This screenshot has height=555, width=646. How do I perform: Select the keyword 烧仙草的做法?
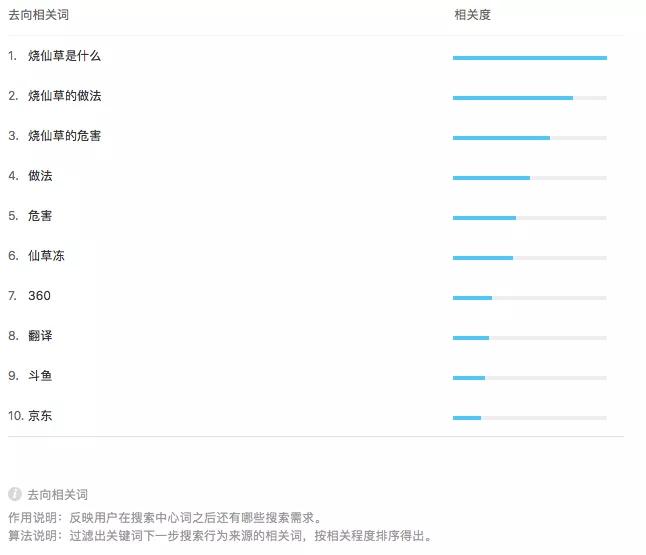pos(64,96)
